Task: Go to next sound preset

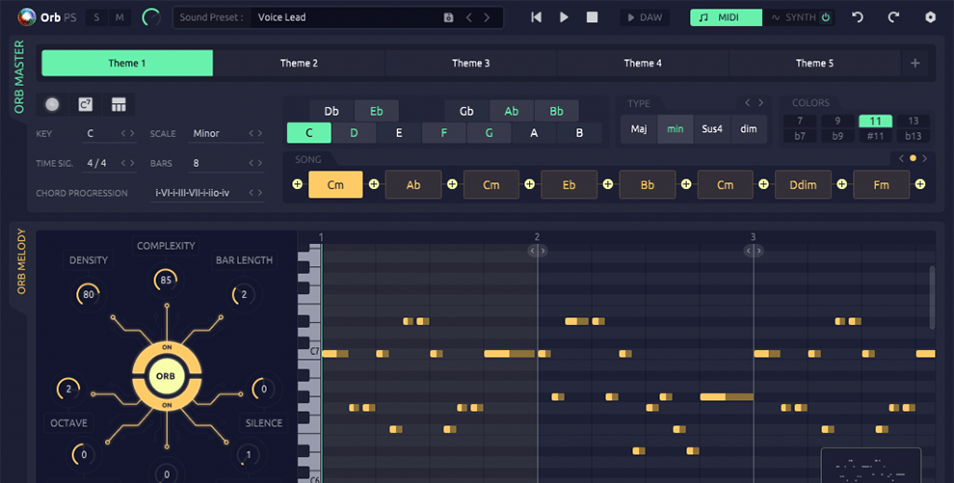Action: coord(487,18)
